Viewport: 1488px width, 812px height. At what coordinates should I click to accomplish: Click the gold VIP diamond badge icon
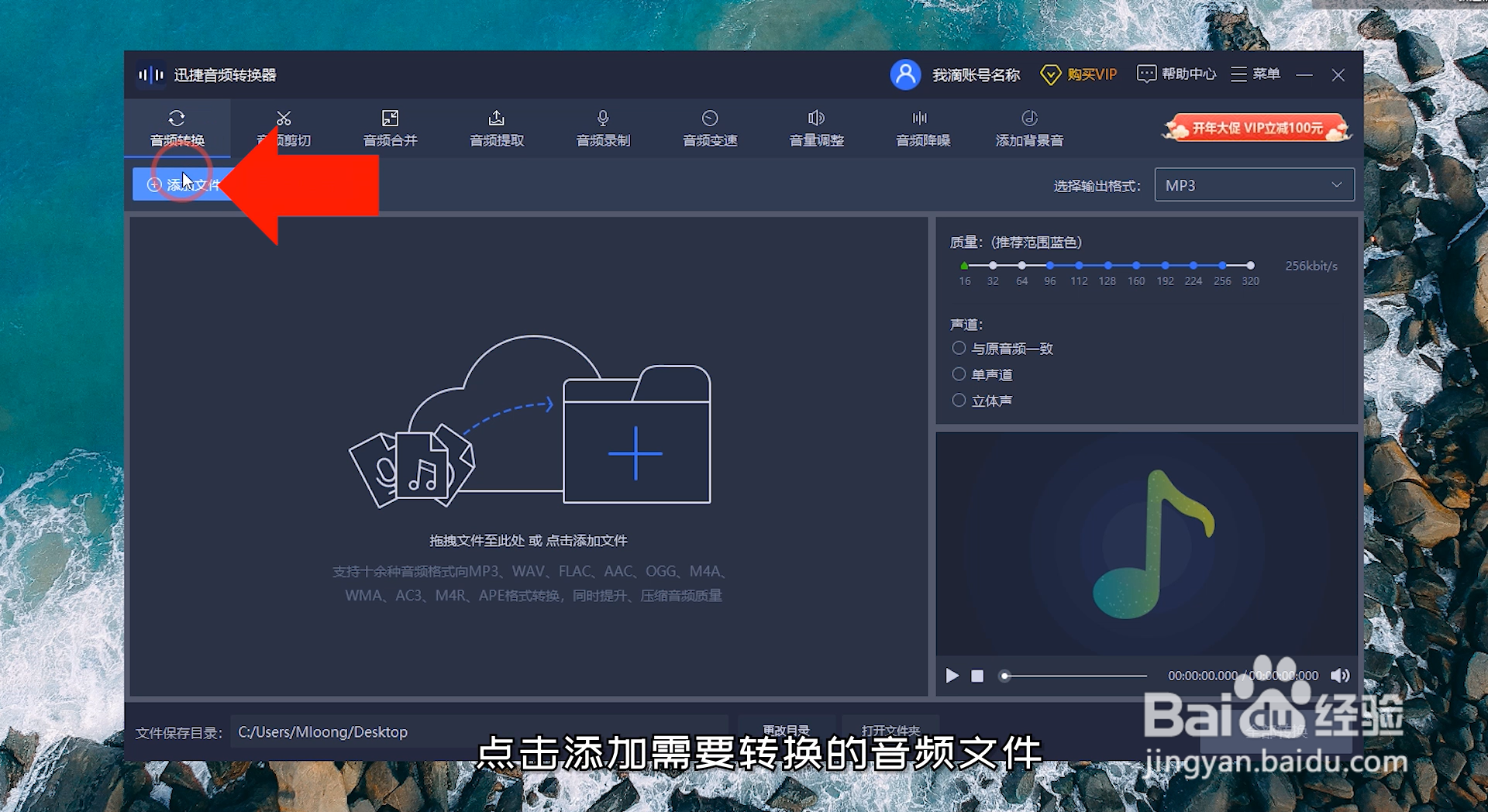point(1050,75)
